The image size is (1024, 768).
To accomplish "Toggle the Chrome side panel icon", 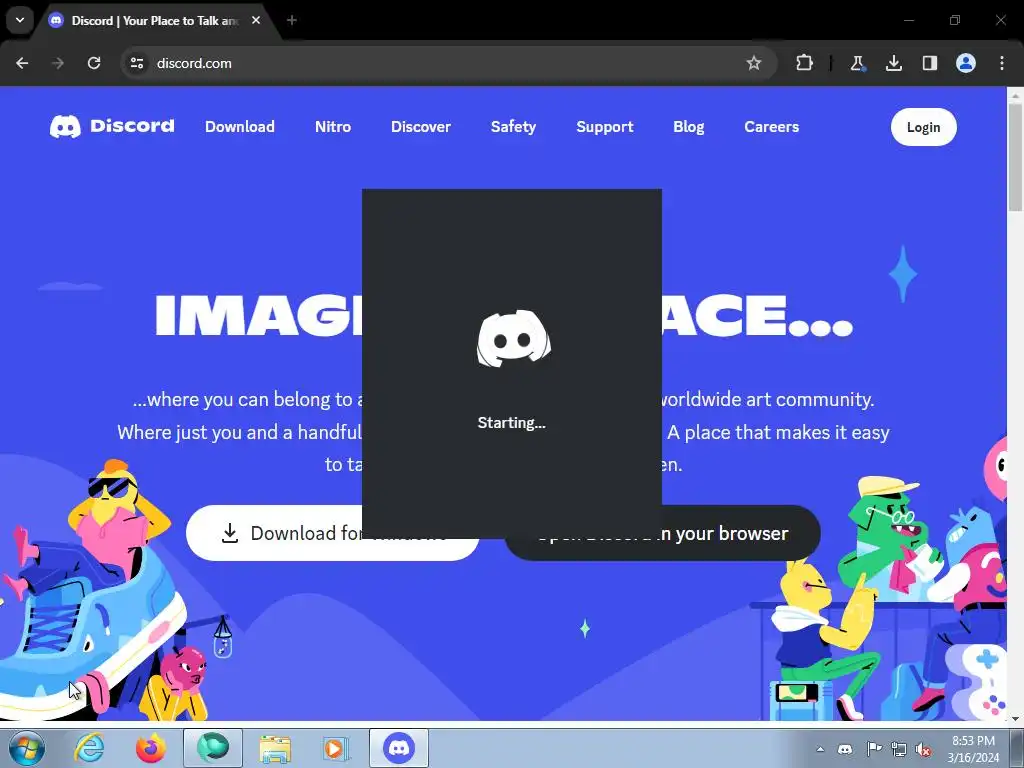I will pyautogui.click(x=930, y=63).
